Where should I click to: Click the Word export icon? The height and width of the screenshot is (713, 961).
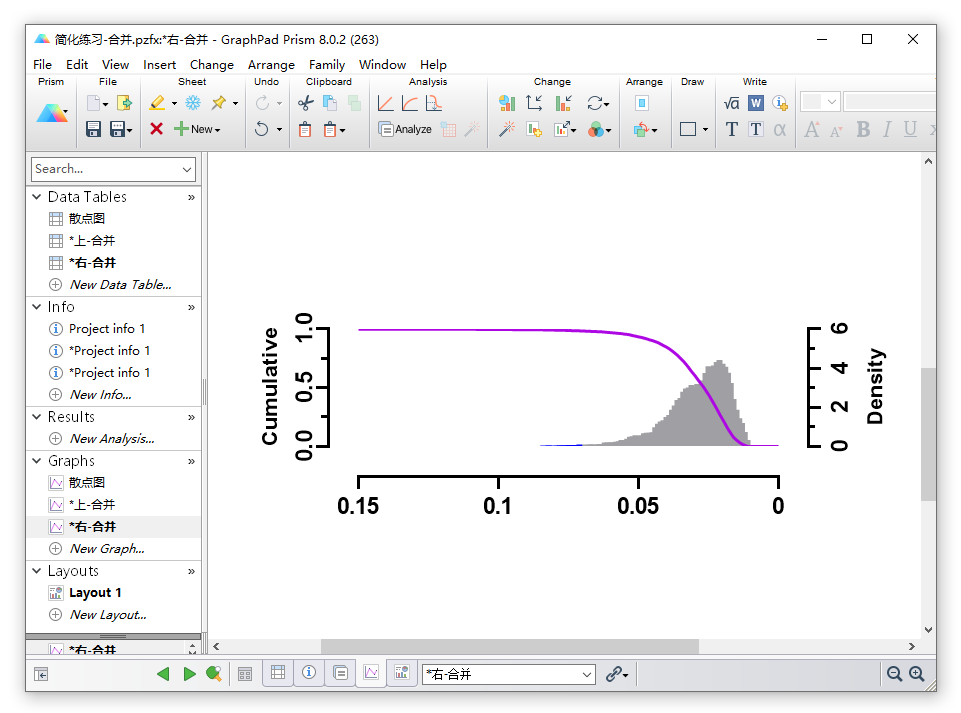[x=756, y=103]
